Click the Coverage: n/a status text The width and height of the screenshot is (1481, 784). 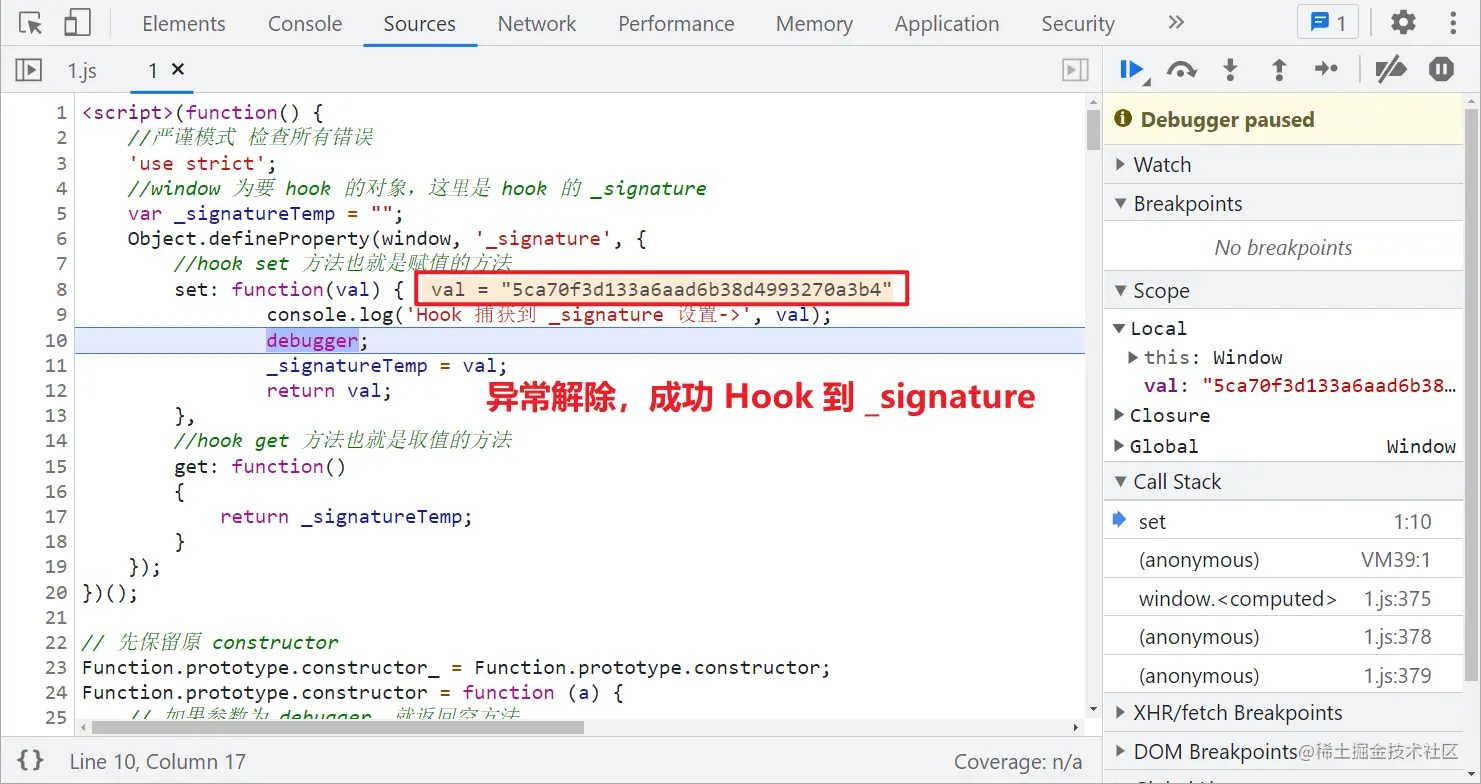click(x=1018, y=762)
